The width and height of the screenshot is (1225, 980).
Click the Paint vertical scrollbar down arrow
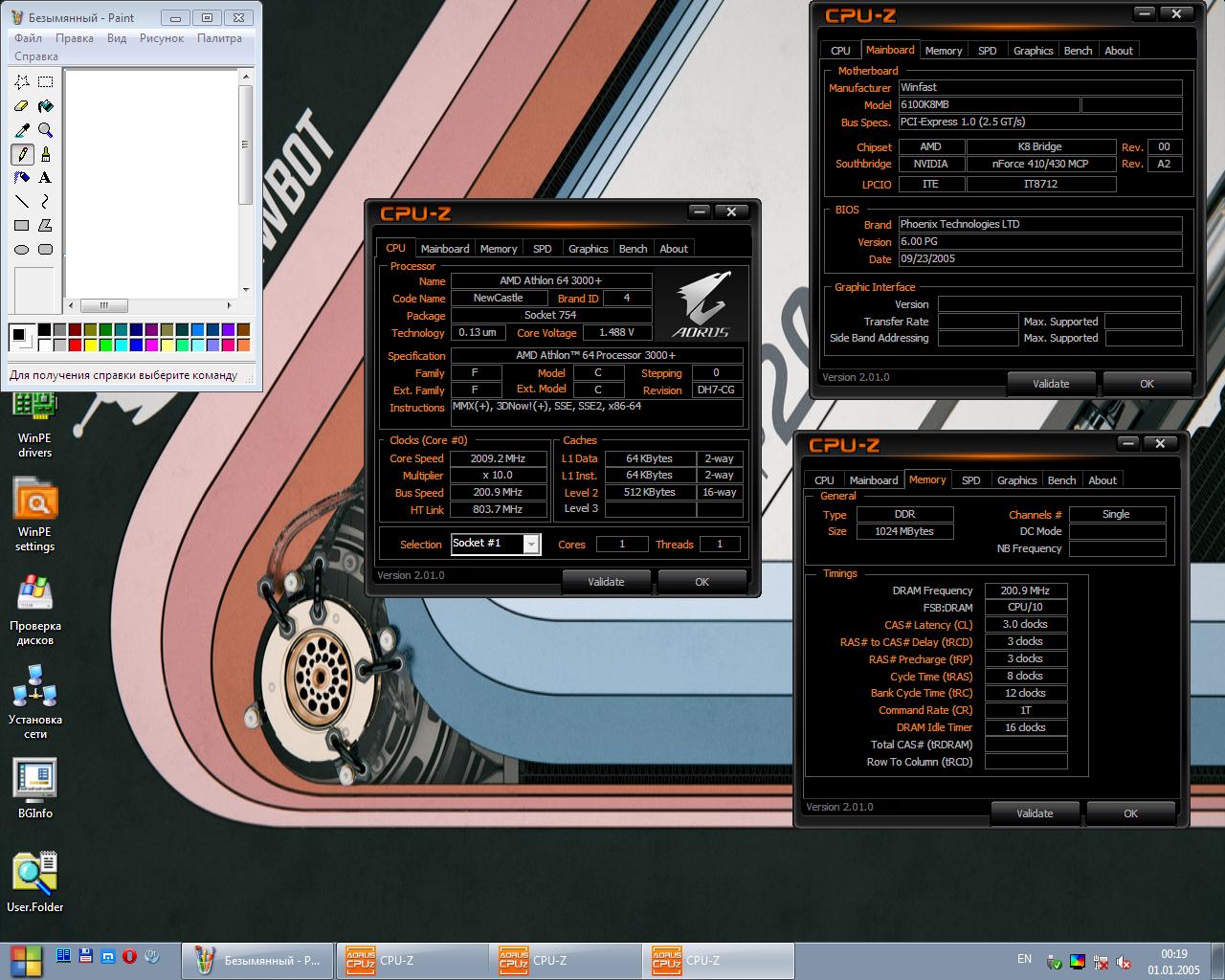click(x=246, y=289)
